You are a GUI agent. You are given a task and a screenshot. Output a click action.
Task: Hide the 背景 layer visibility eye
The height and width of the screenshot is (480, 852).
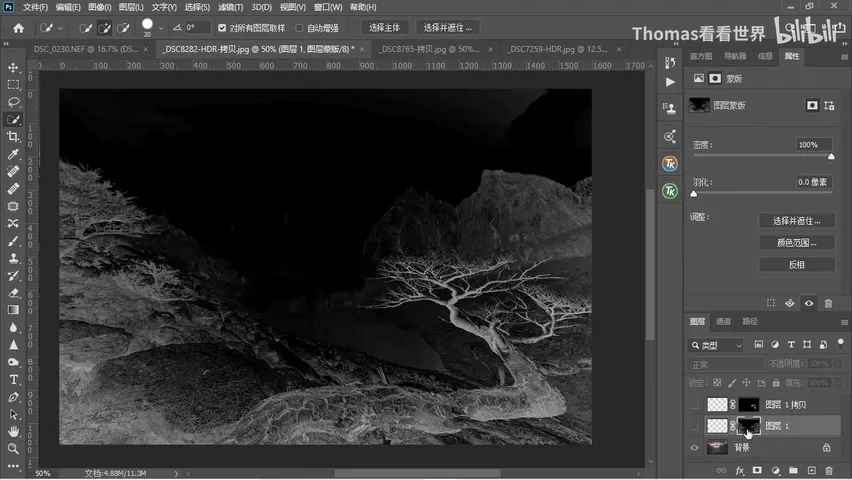click(694, 447)
